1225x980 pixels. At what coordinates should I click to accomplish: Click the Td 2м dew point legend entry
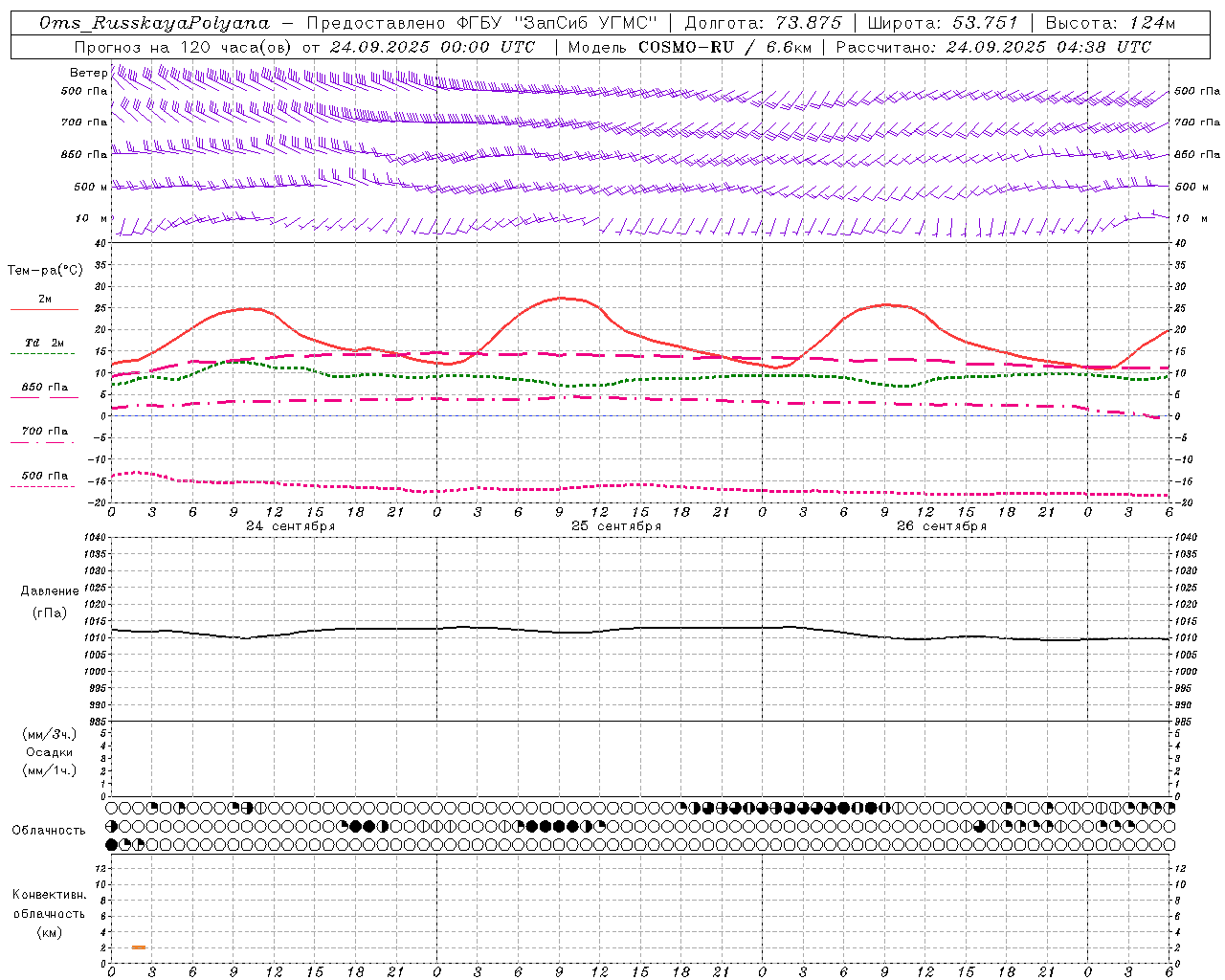[x=44, y=343]
